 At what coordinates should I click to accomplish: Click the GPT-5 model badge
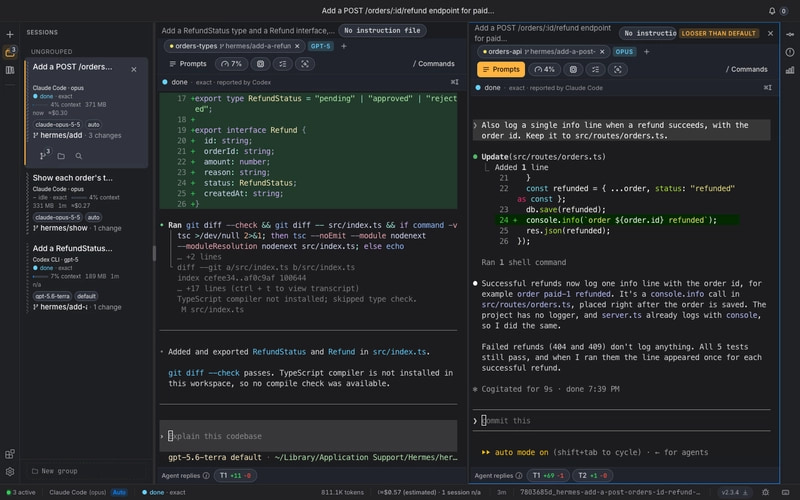pos(320,46)
